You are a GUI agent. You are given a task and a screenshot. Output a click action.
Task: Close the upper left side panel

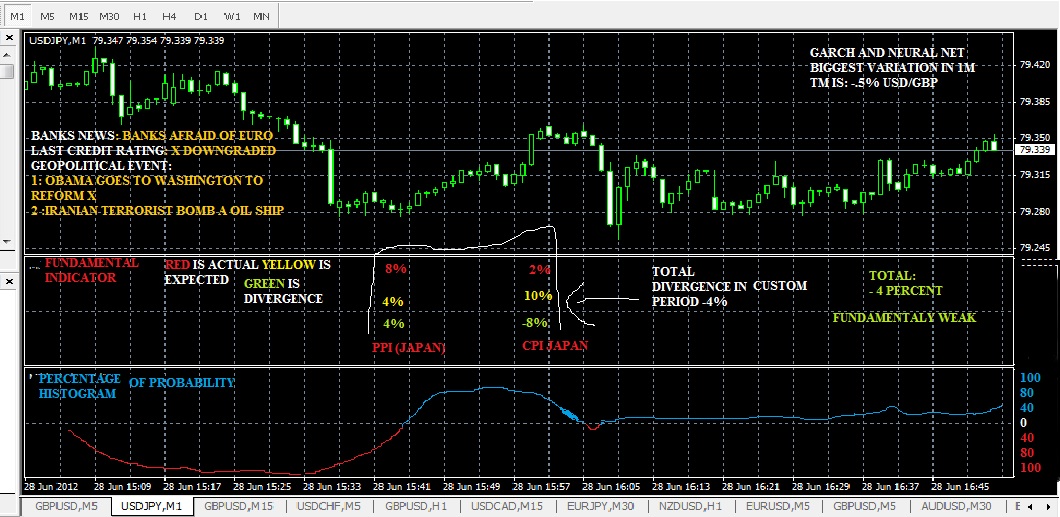pyautogui.click(x=8, y=36)
